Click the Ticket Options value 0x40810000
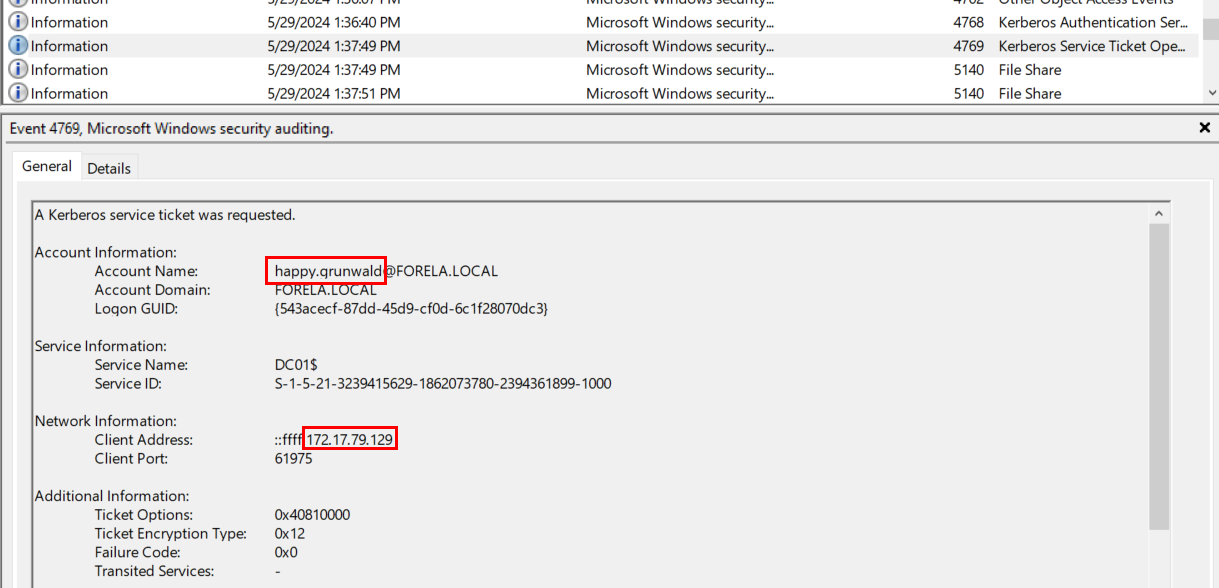The width and height of the screenshot is (1219, 588). (312, 515)
